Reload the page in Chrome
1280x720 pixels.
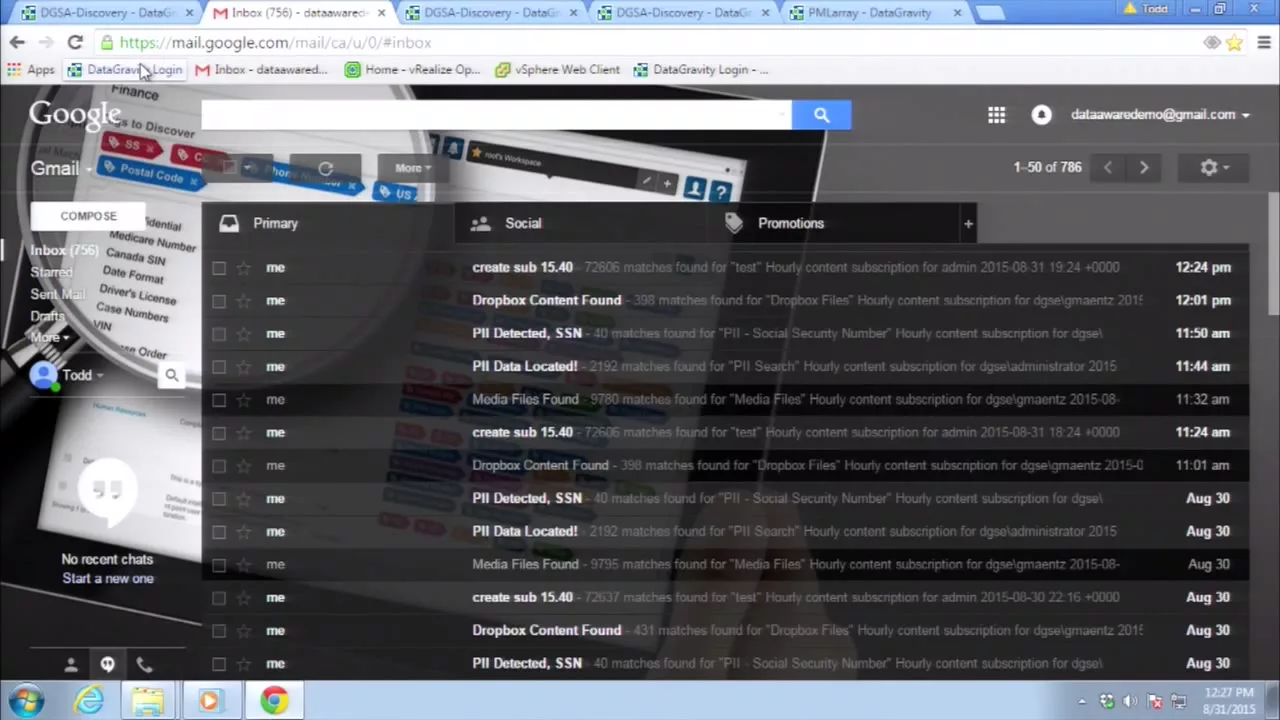(75, 42)
